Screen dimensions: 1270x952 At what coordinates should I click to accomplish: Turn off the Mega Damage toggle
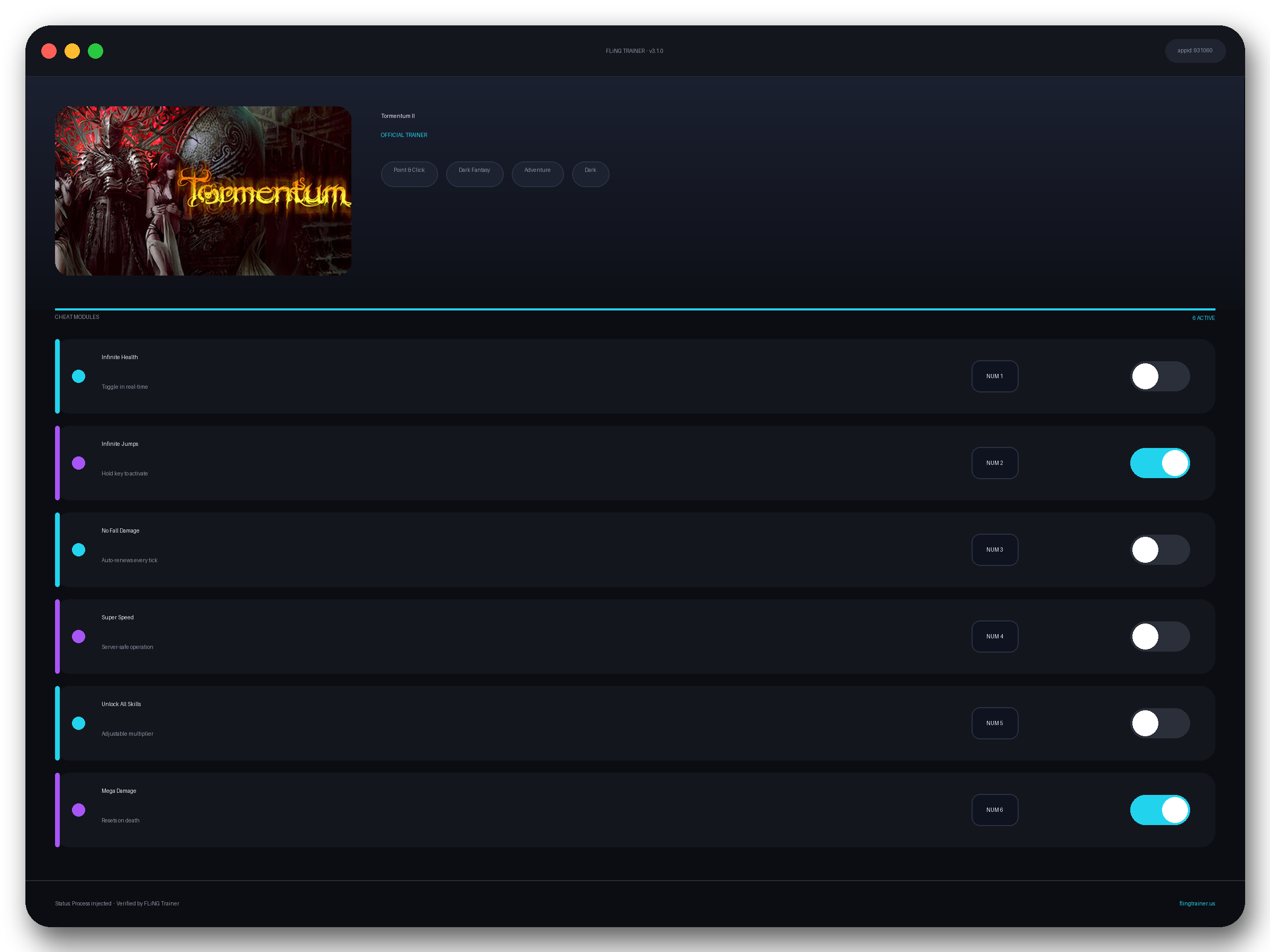1160,810
